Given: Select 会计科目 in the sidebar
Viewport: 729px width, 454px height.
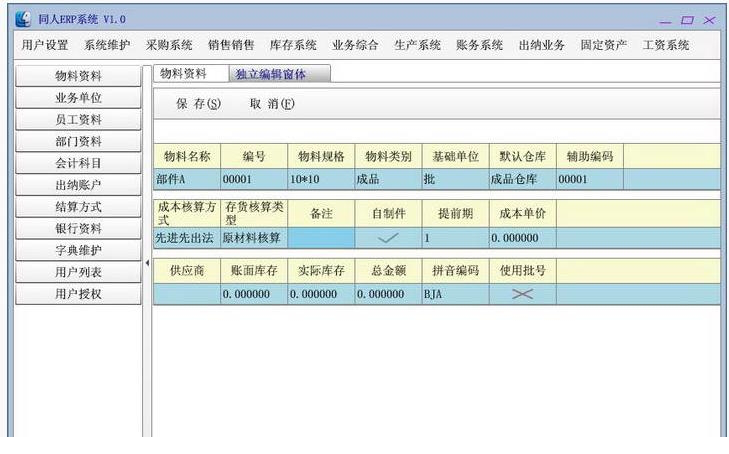Looking at the screenshot, I should coord(78,163).
